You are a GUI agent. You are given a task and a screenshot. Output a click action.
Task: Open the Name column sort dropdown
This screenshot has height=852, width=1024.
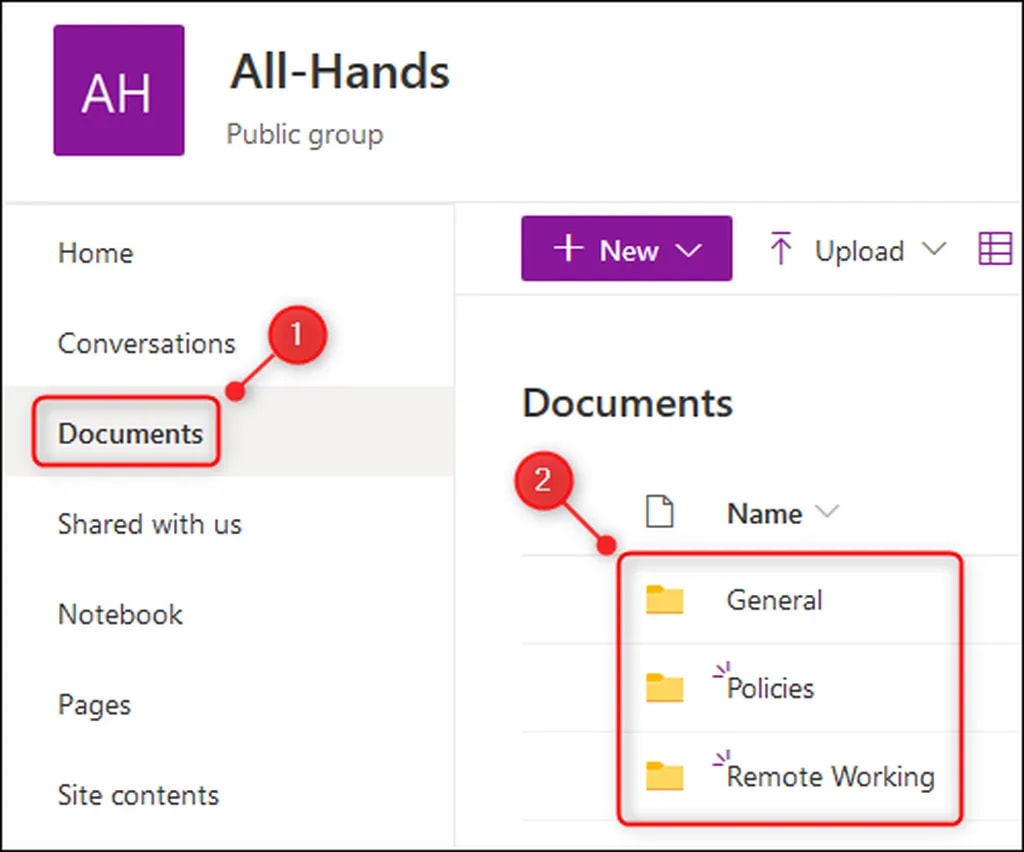[826, 513]
